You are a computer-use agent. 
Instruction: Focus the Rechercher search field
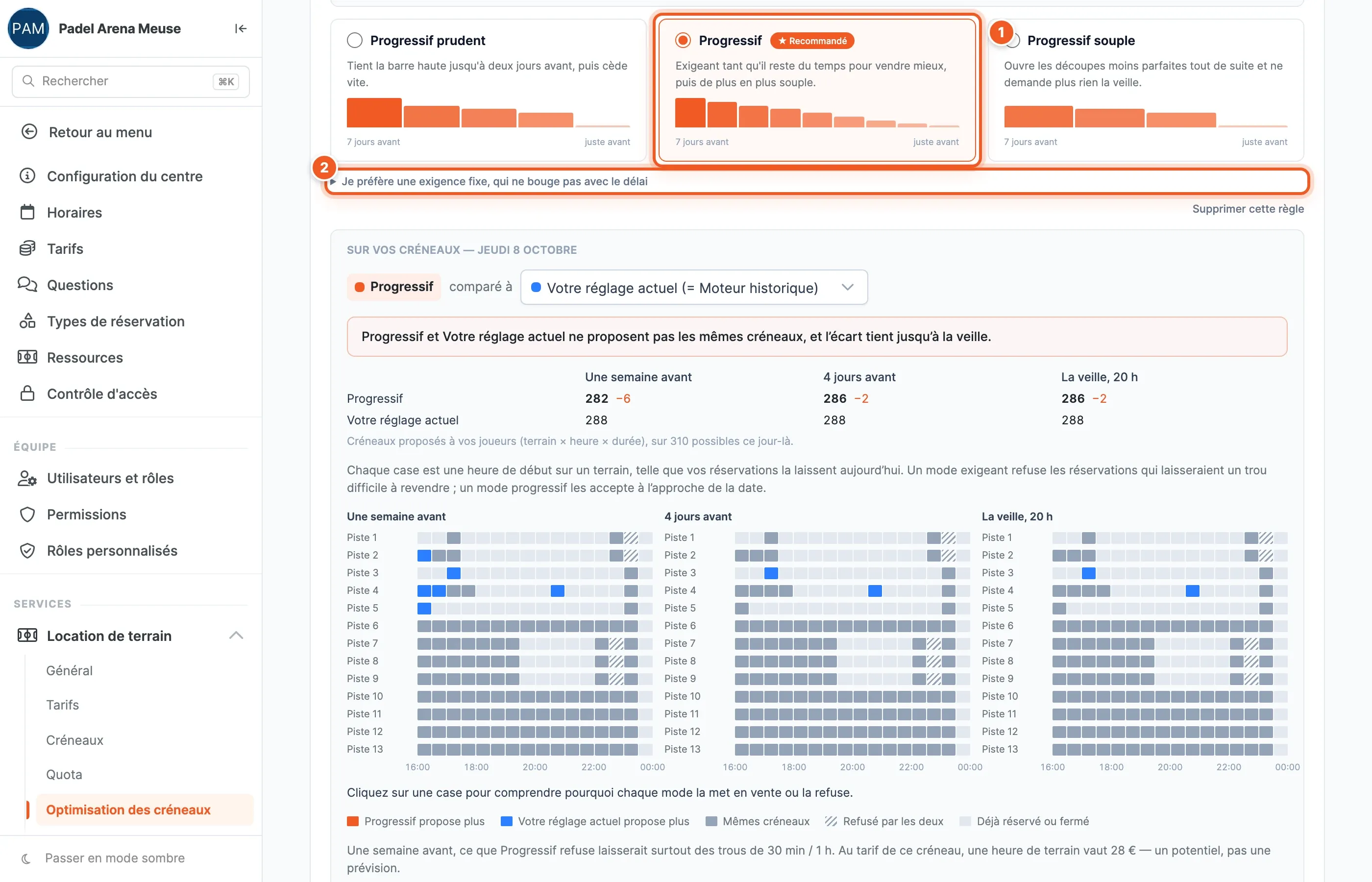(x=130, y=81)
